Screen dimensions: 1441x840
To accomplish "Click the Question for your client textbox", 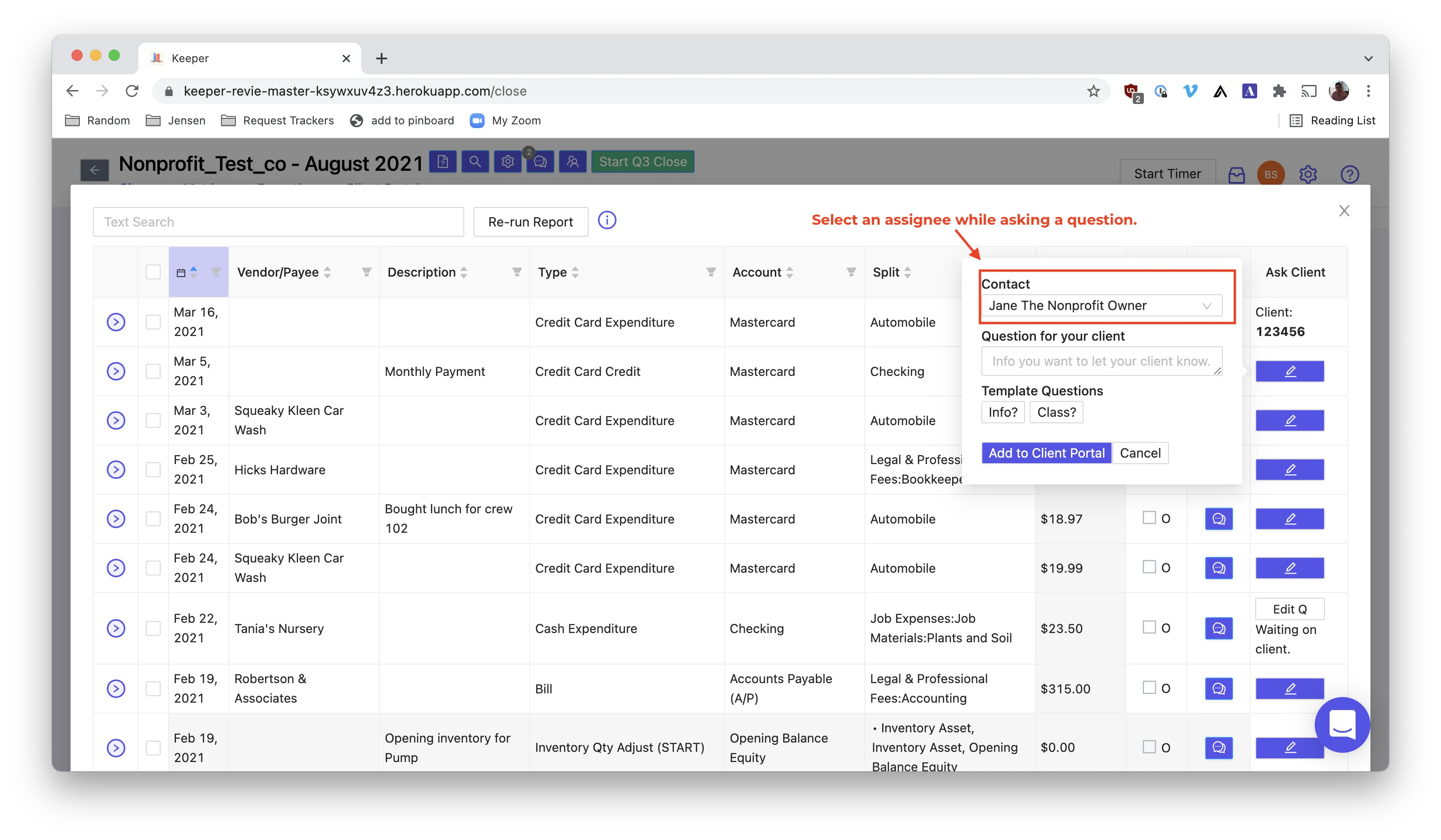I will (x=1101, y=361).
